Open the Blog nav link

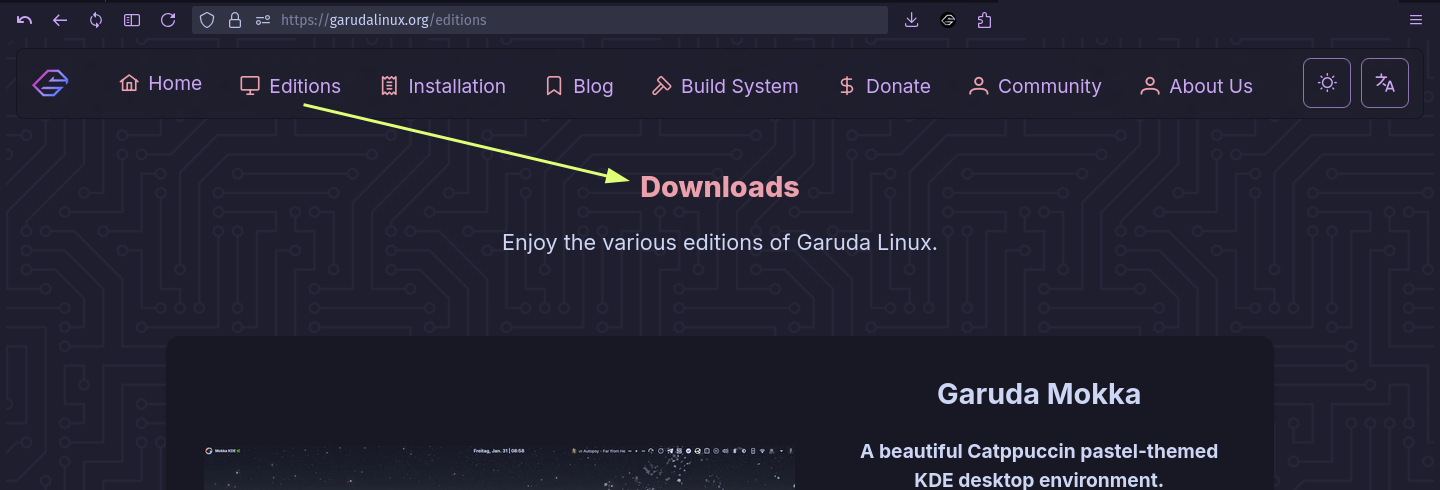click(x=579, y=86)
